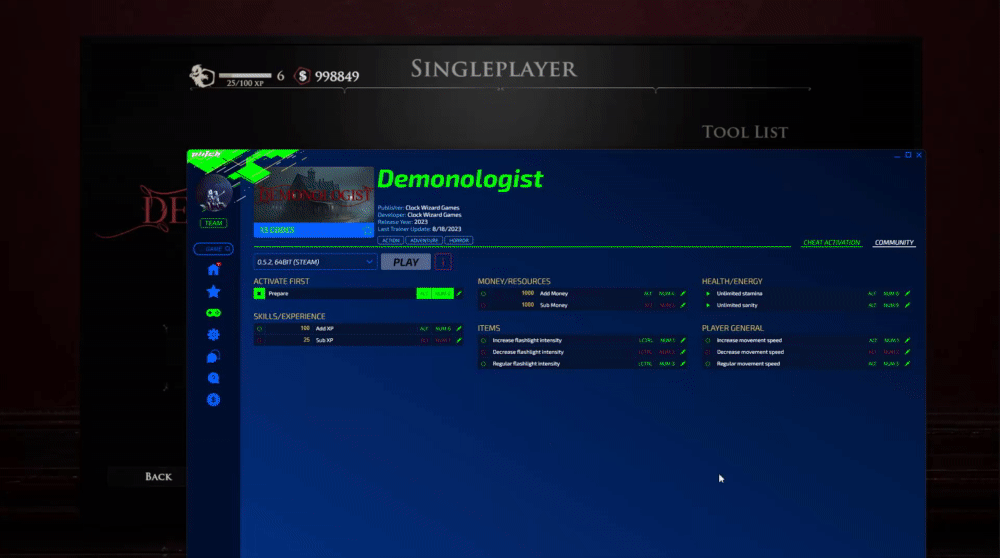Activate Decrease movement speed cheat
The height and width of the screenshot is (558, 1000).
click(x=708, y=352)
